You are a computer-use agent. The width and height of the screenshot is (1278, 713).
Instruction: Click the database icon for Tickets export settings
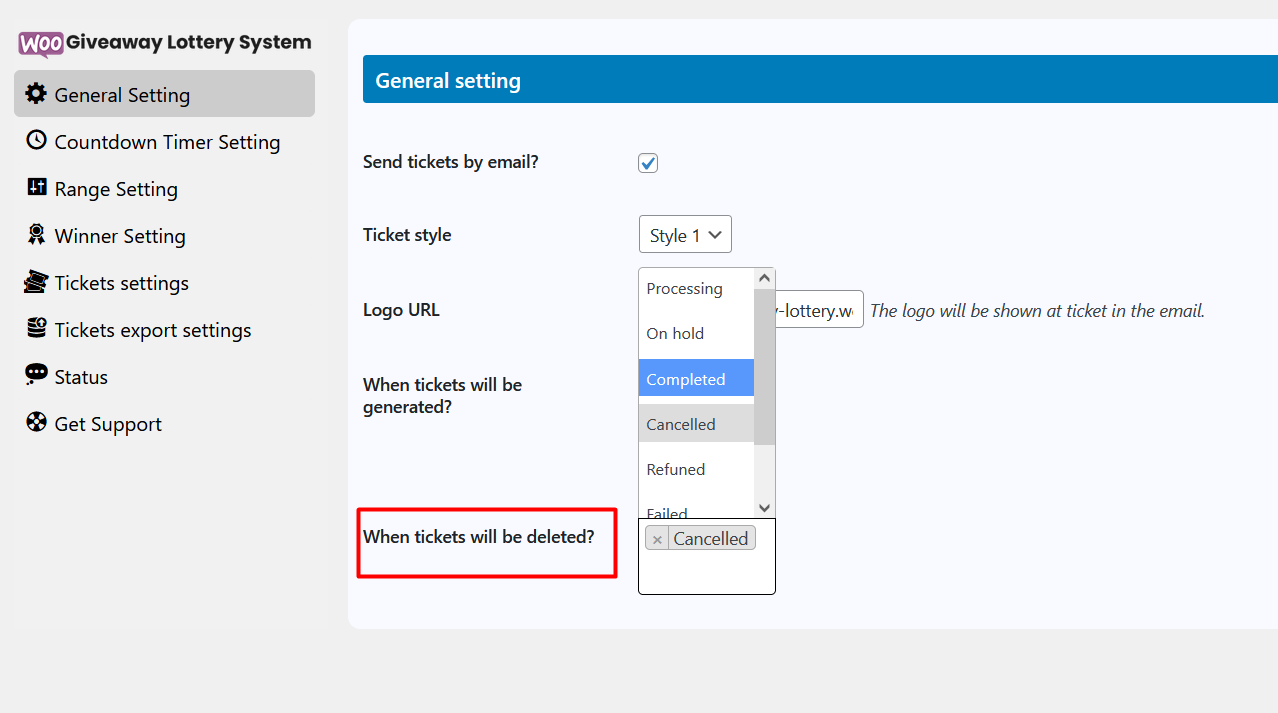click(x=36, y=329)
